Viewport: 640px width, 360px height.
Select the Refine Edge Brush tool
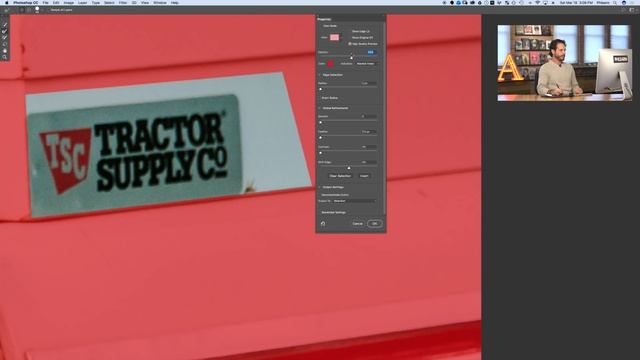5,31
